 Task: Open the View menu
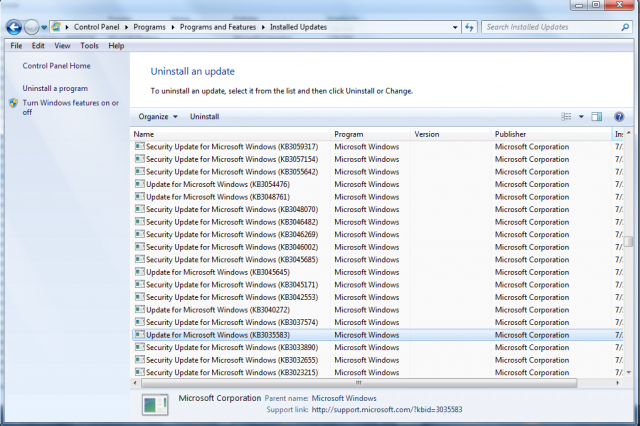coord(62,46)
